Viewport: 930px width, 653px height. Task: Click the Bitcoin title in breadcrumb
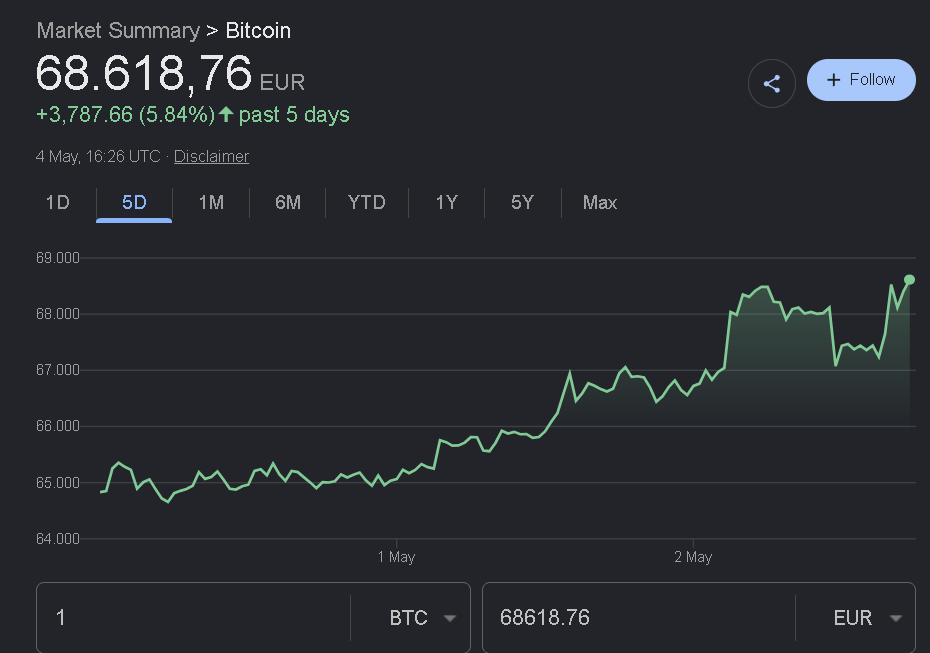[x=258, y=30]
